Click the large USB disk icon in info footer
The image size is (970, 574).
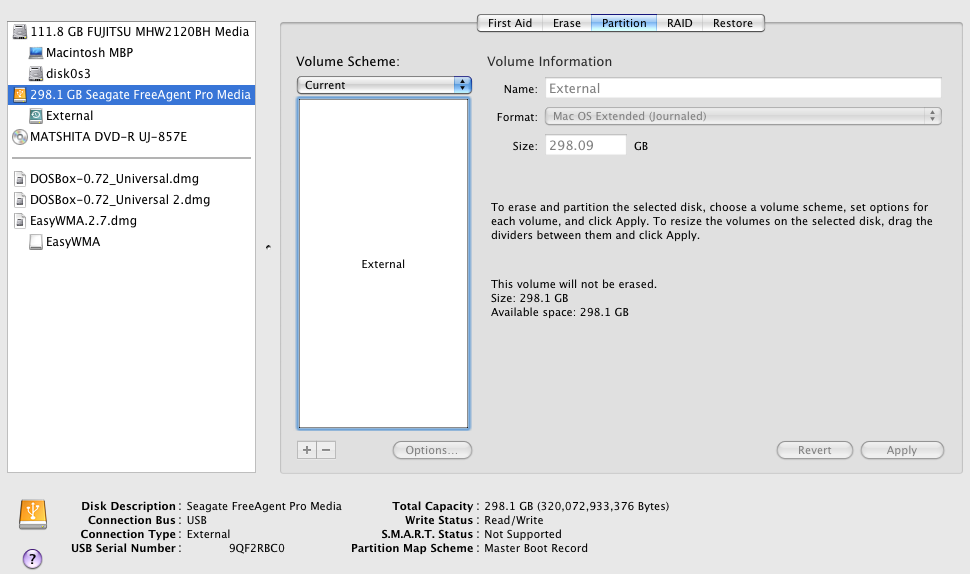pos(33,515)
